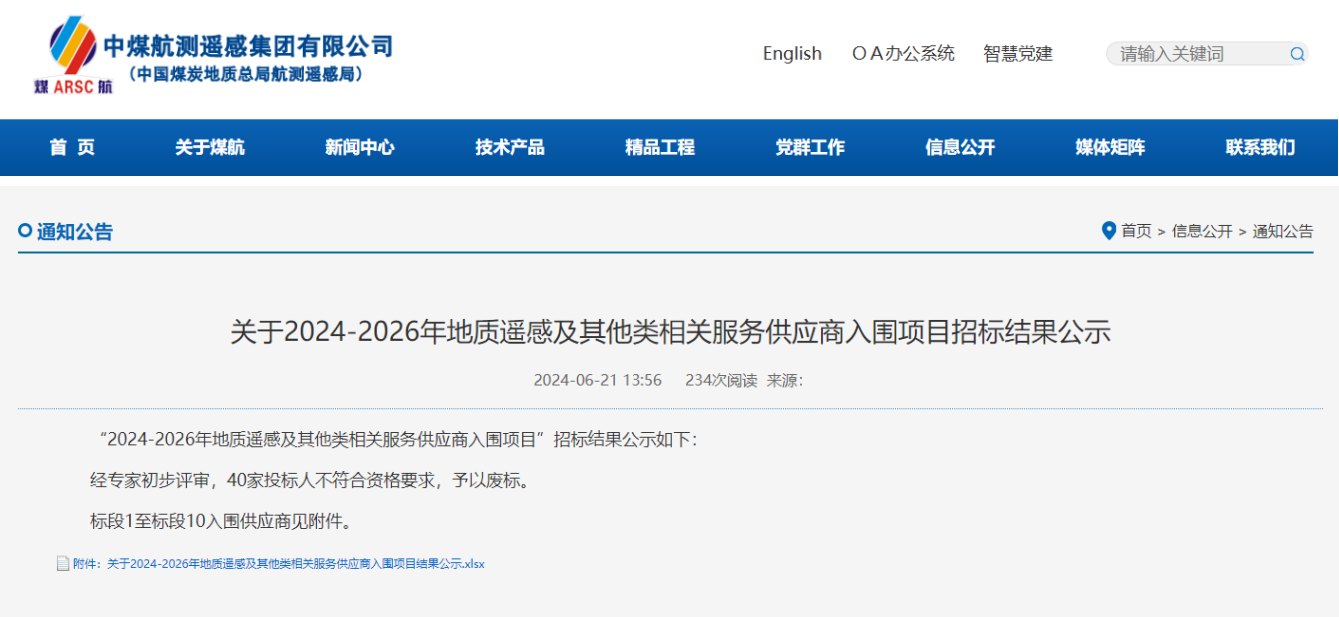Download the 招标结果公示.xlsx attachment
Viewport: 1339px width, 617px height.
coord(279,564)
